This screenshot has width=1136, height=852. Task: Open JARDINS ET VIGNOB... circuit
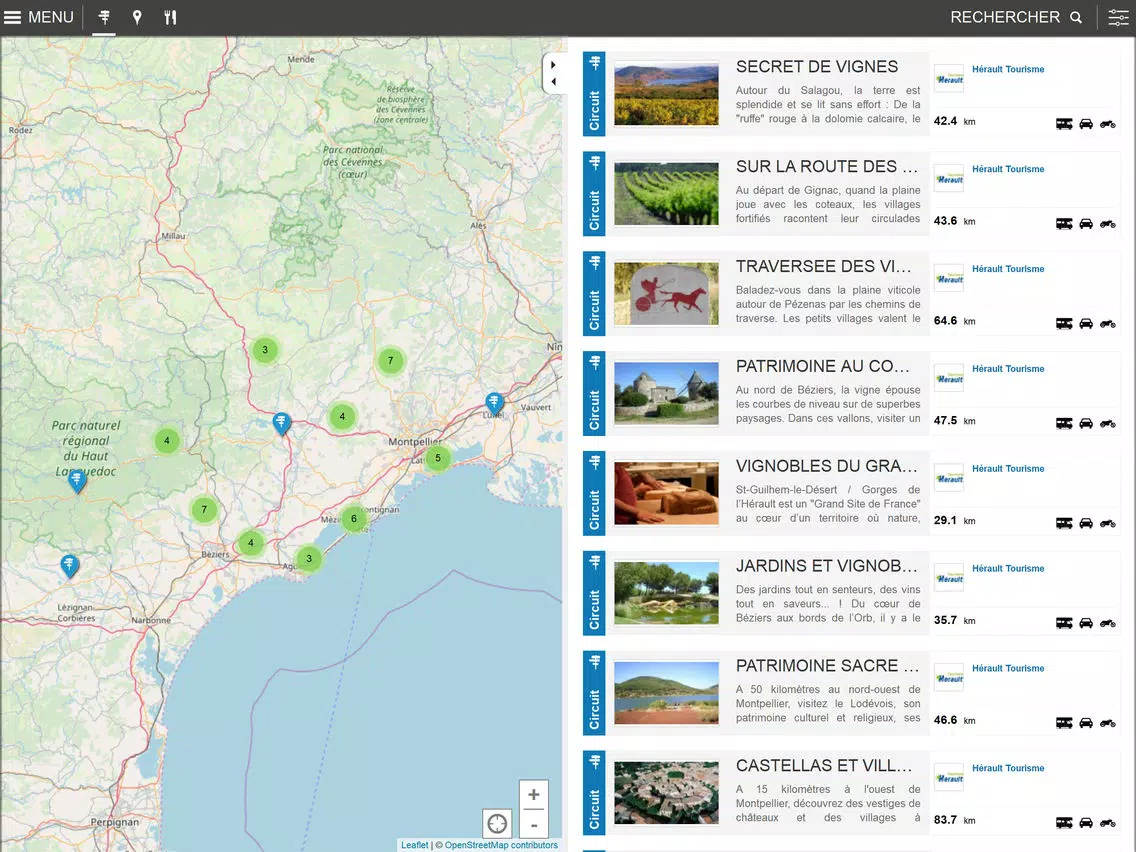[x=827, y=567]
